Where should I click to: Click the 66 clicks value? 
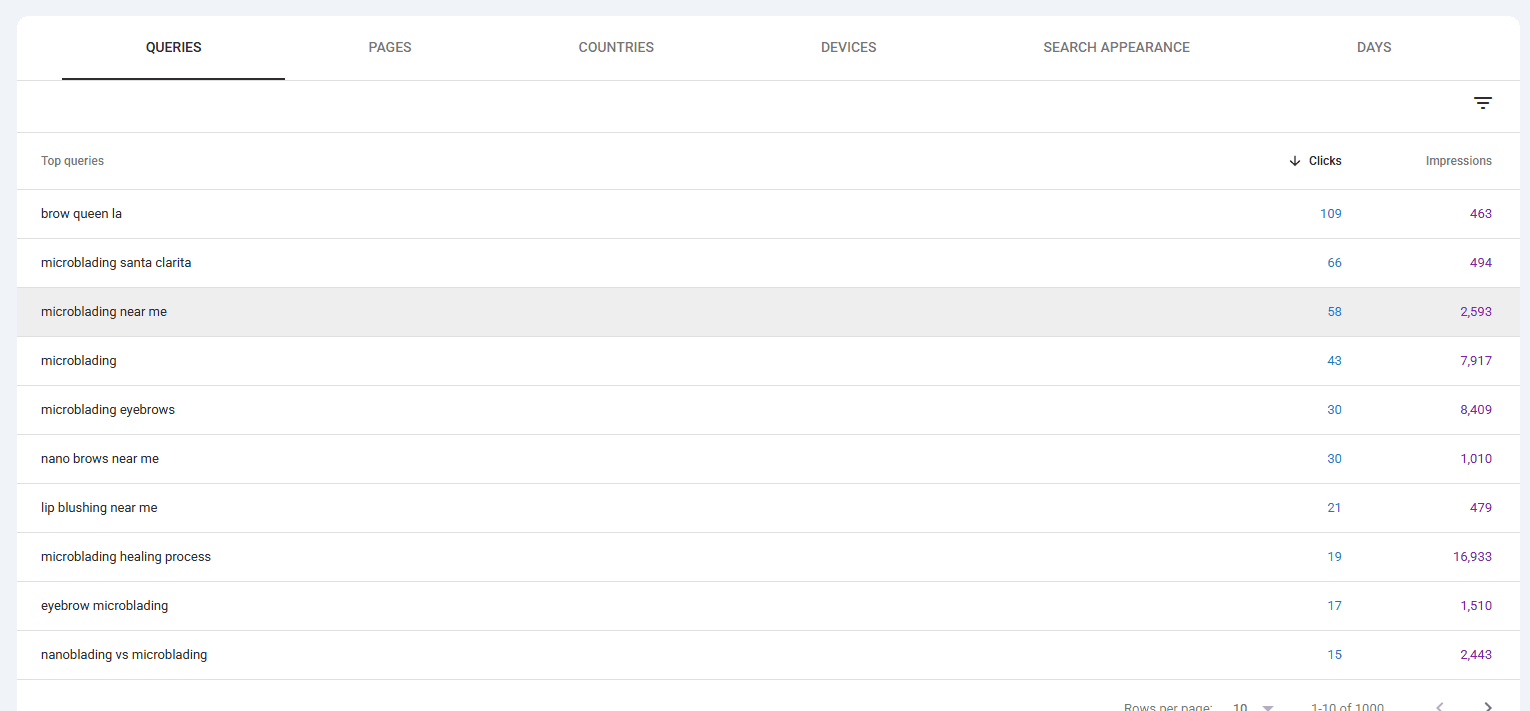pos(1334,263)
